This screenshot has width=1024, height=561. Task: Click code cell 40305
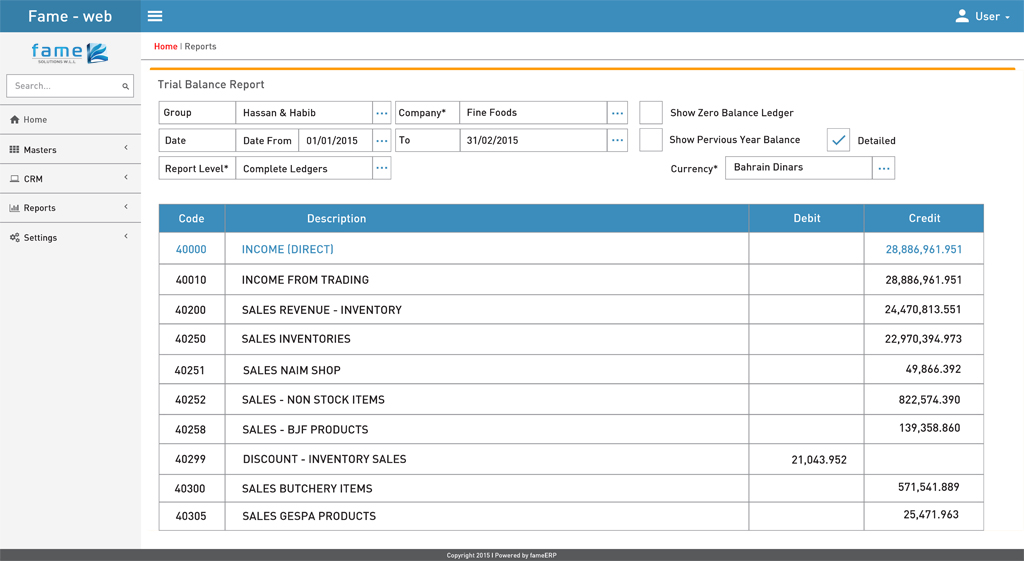click(x=191, y=516)
